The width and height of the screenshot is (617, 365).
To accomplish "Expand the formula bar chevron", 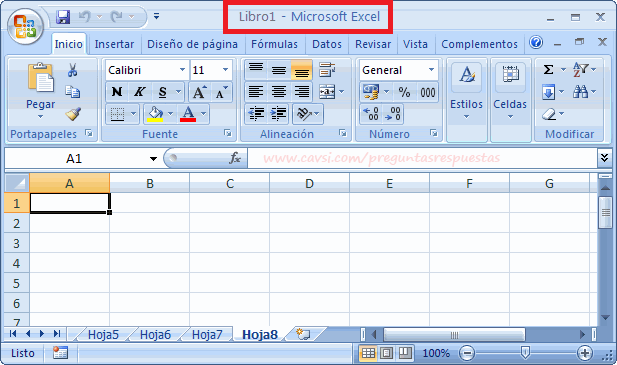I will [x=604, y=158].
